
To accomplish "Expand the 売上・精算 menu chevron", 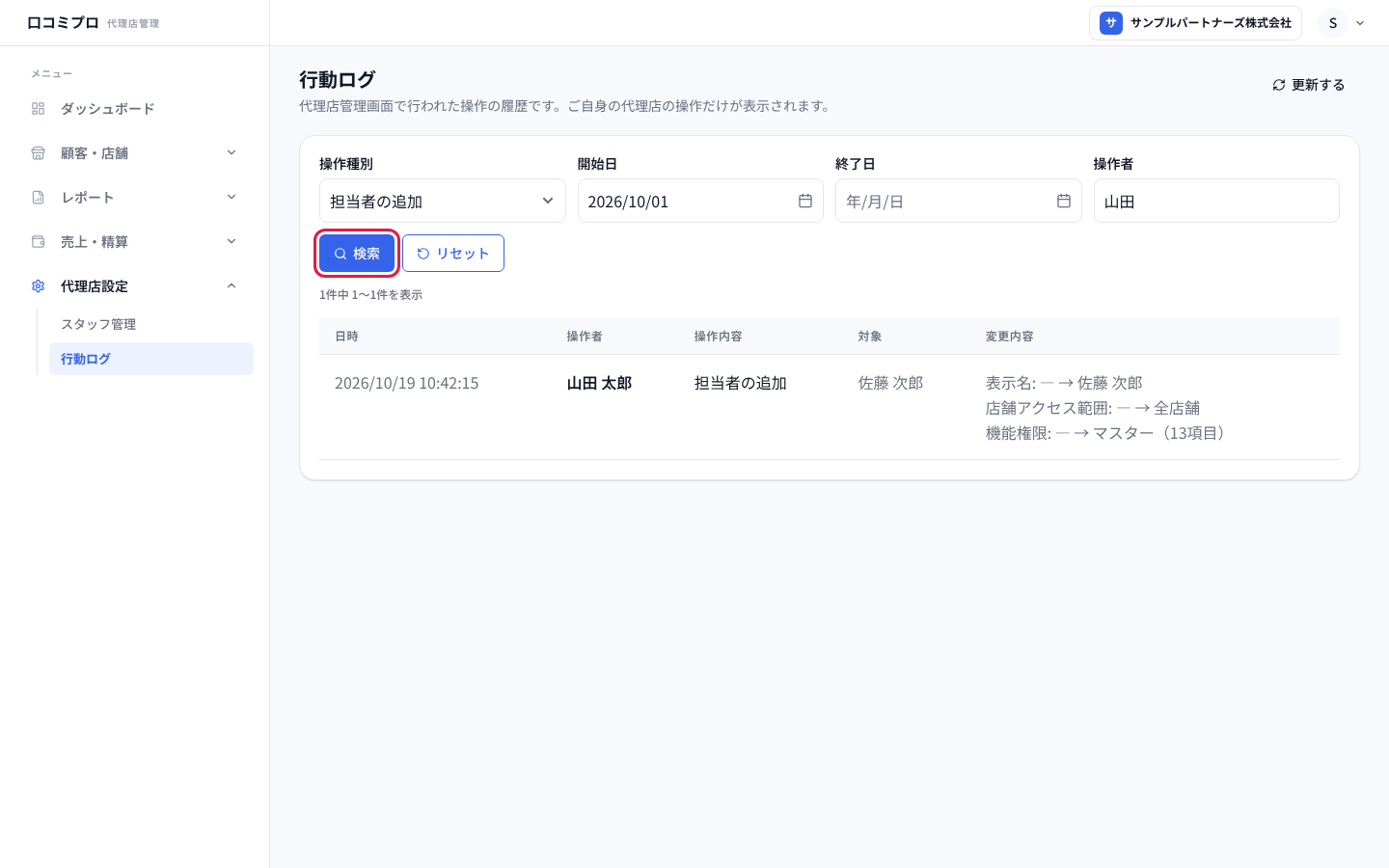I will point(231,242).
